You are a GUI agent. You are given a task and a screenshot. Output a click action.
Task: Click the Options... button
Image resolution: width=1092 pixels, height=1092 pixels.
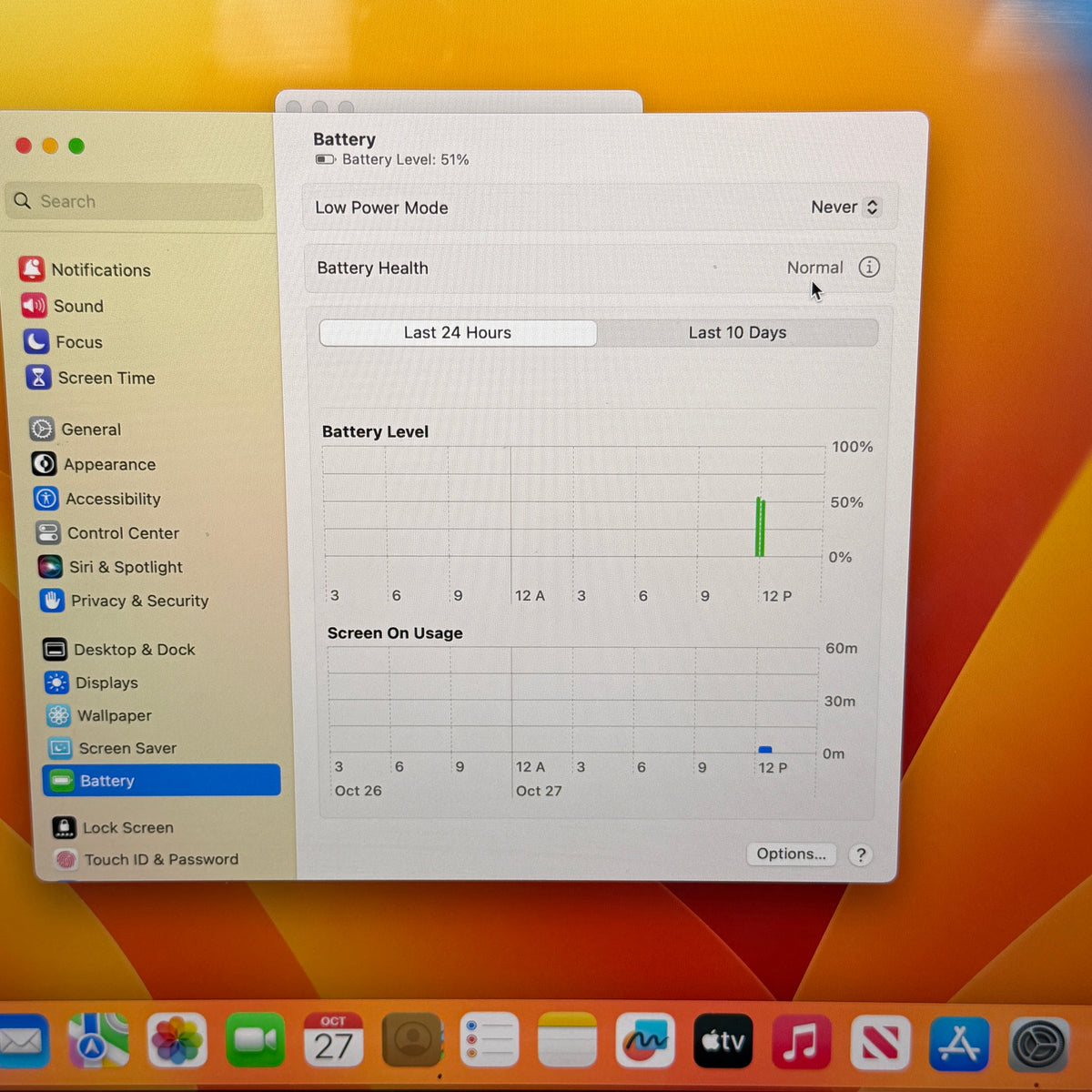pyautogui.click(x=791, y=854)
